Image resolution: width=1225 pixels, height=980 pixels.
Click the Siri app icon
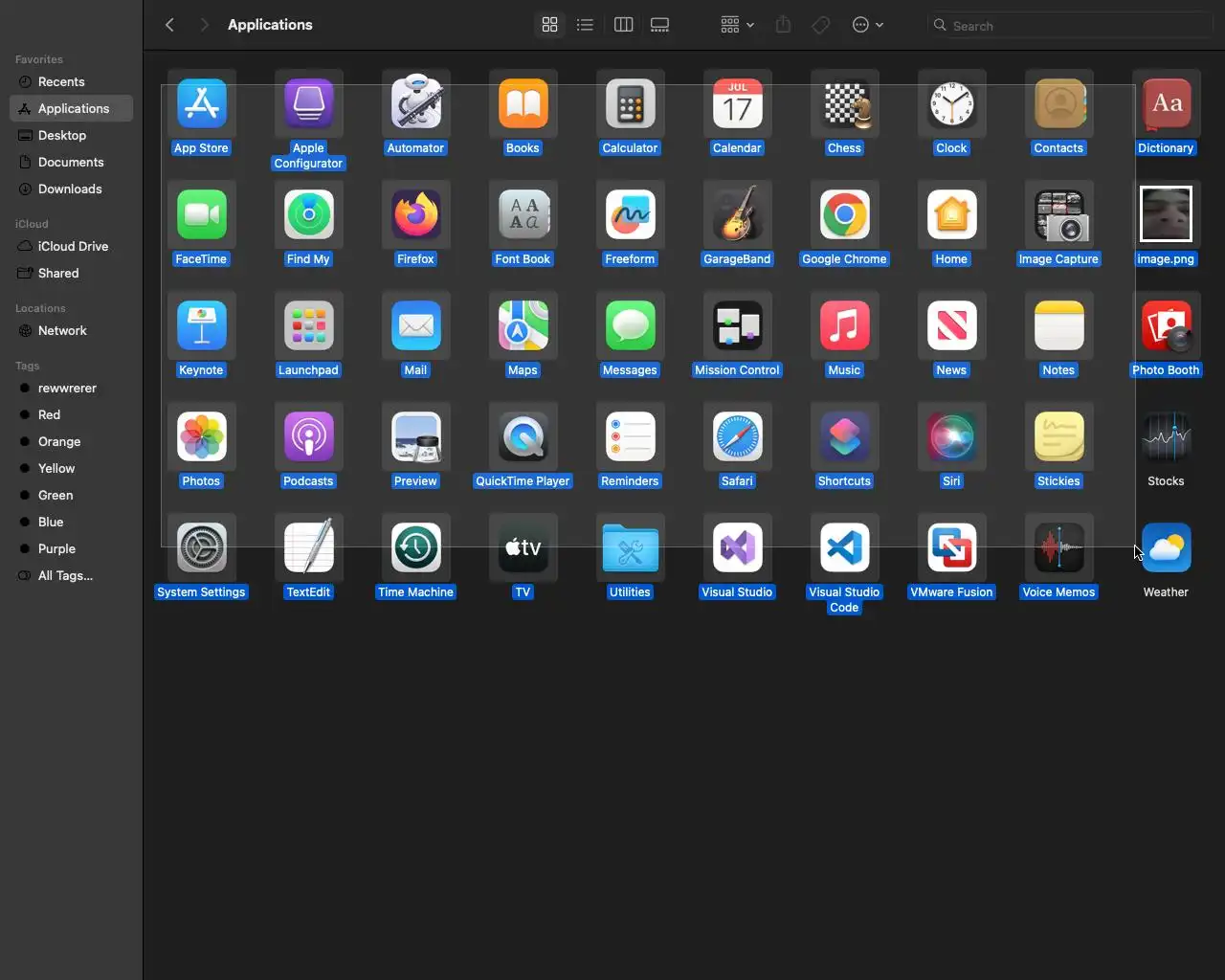coord(951,436)
